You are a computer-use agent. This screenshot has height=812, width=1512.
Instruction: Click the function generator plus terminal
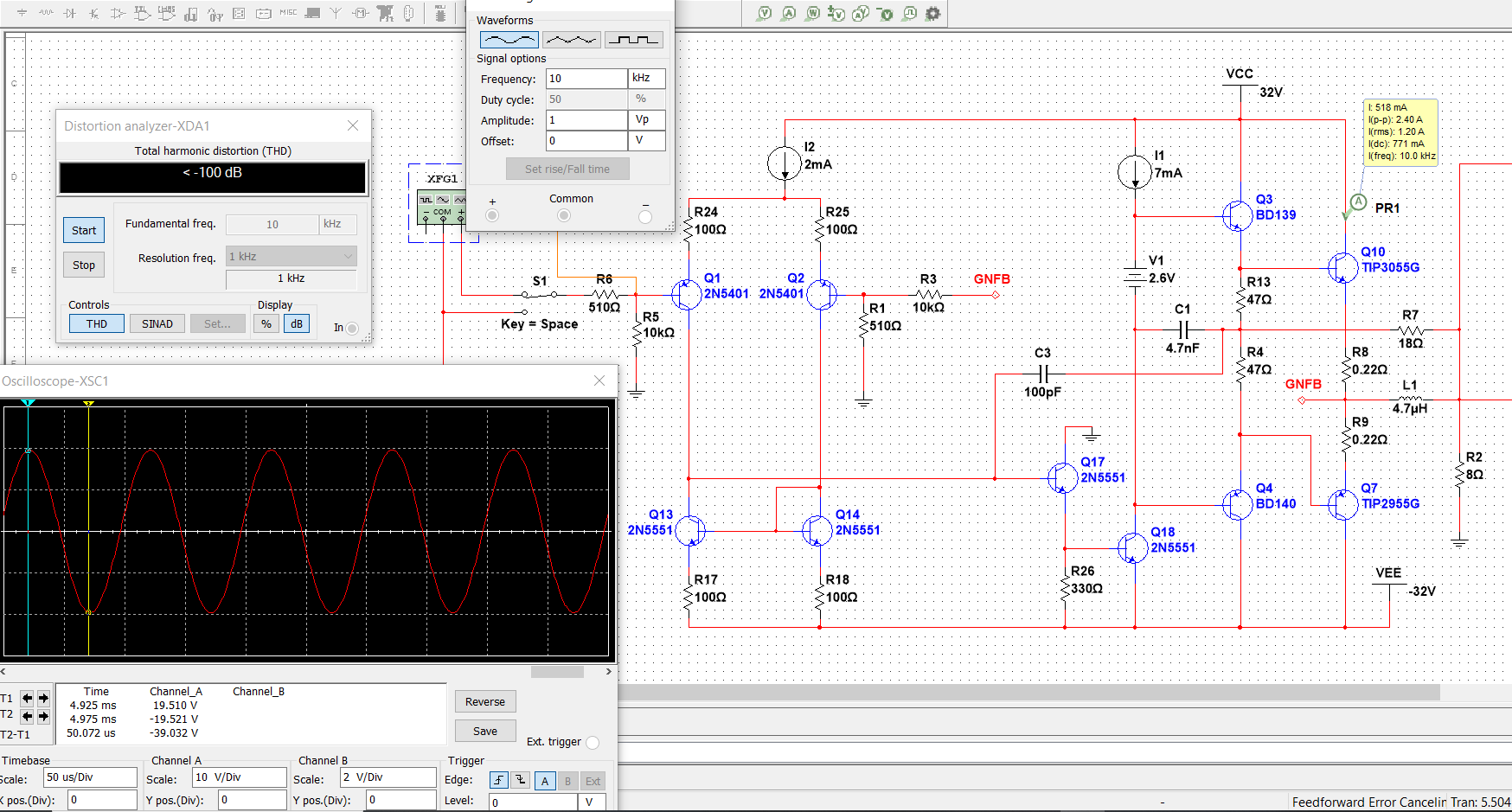point(492,215)
